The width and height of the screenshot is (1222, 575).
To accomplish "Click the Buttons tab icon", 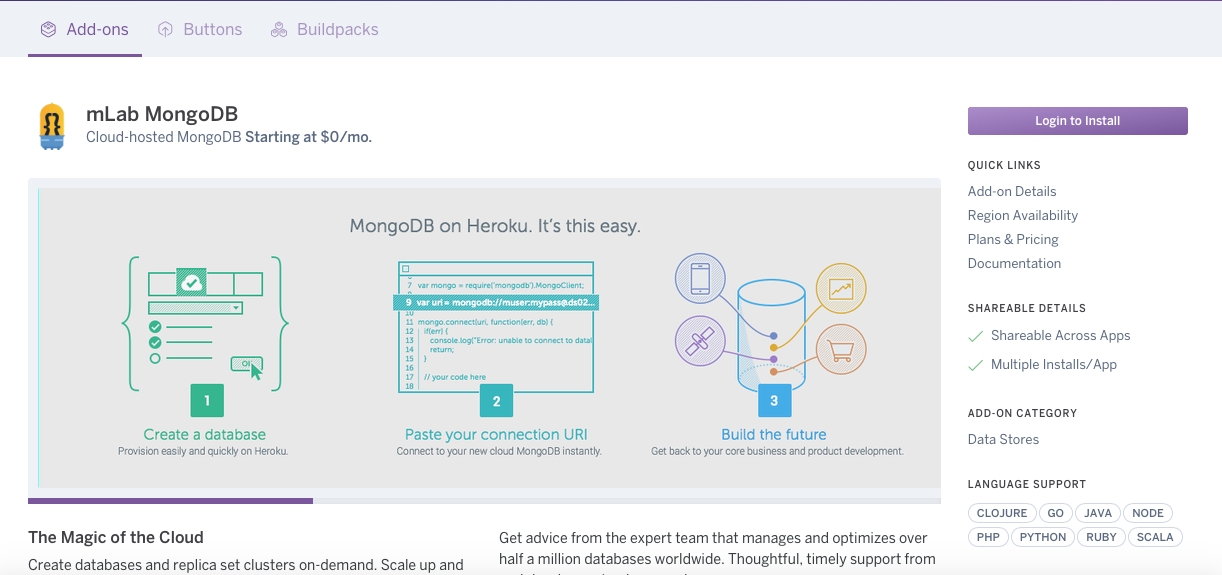I will point(165,30).
